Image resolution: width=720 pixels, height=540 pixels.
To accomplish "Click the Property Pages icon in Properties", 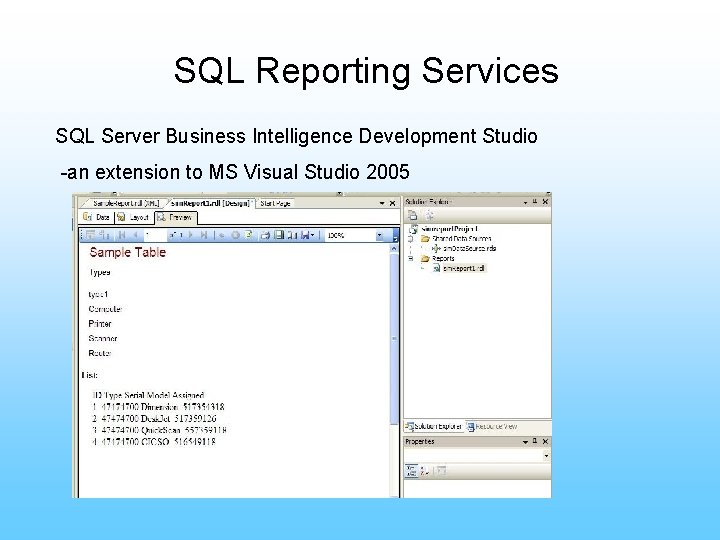I will click(441, 471).
